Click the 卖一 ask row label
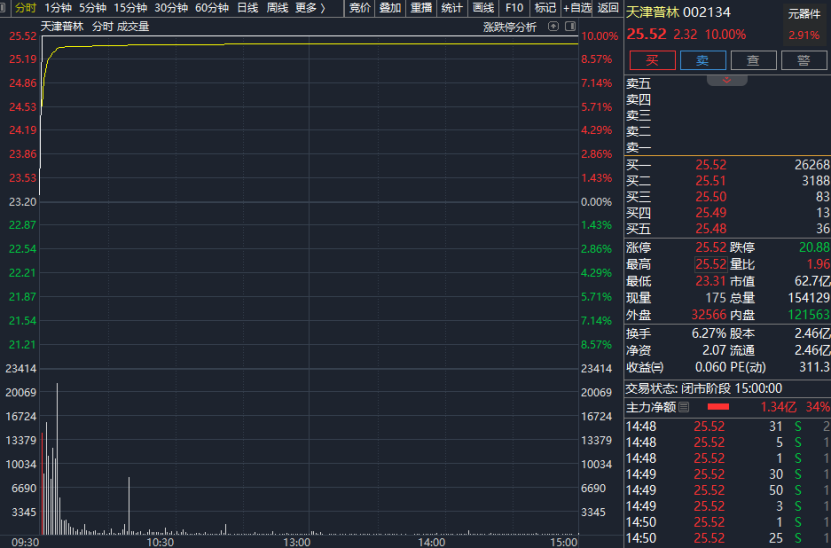This screenshot has width=831, height=548. point(638,148)
